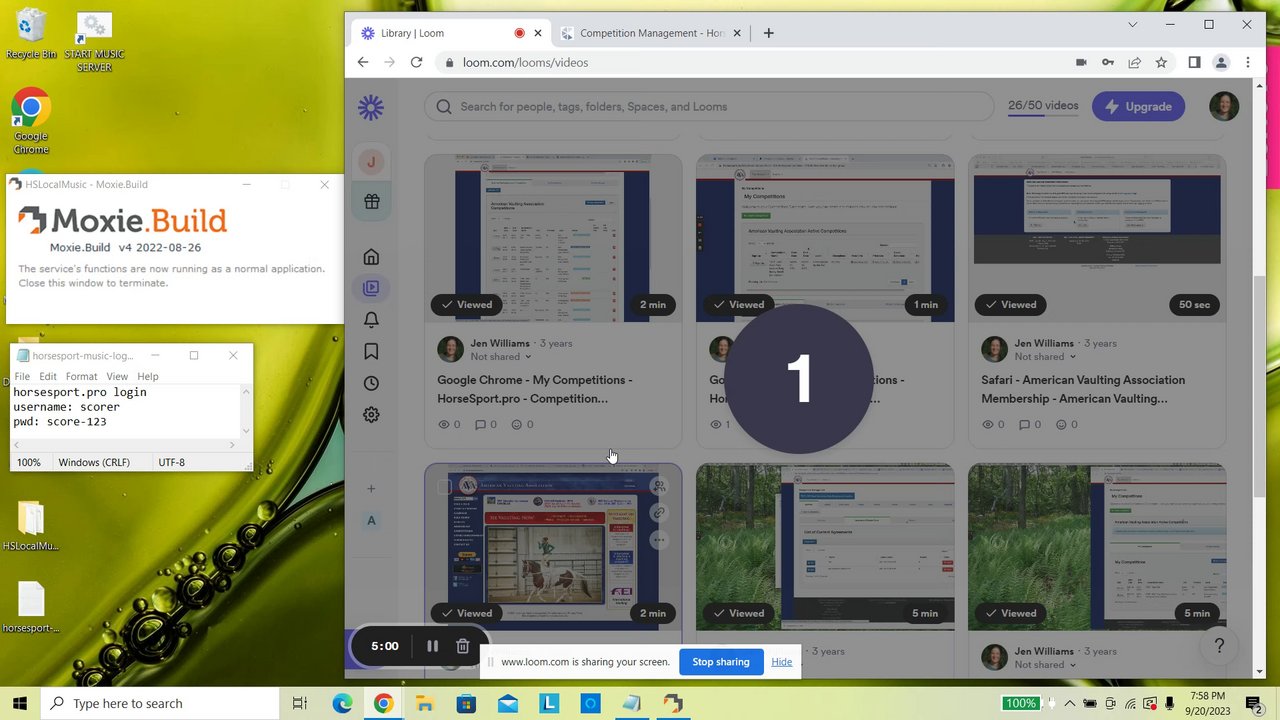Open Windows Start button

point(20,703)
